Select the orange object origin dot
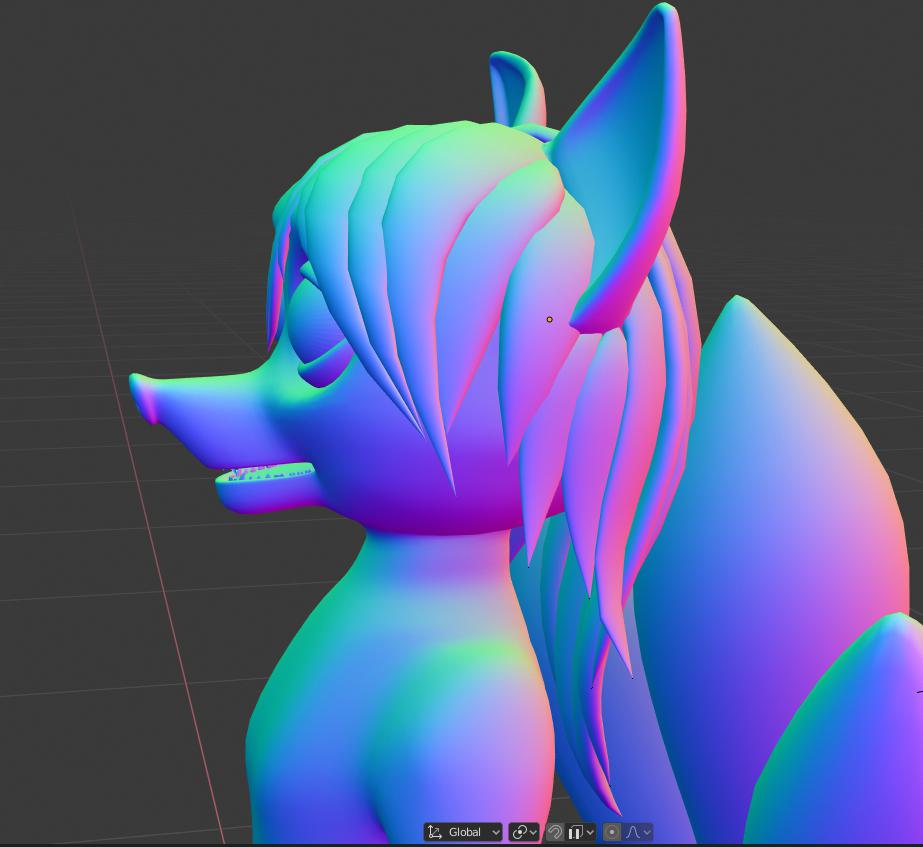 coord(550,320)
